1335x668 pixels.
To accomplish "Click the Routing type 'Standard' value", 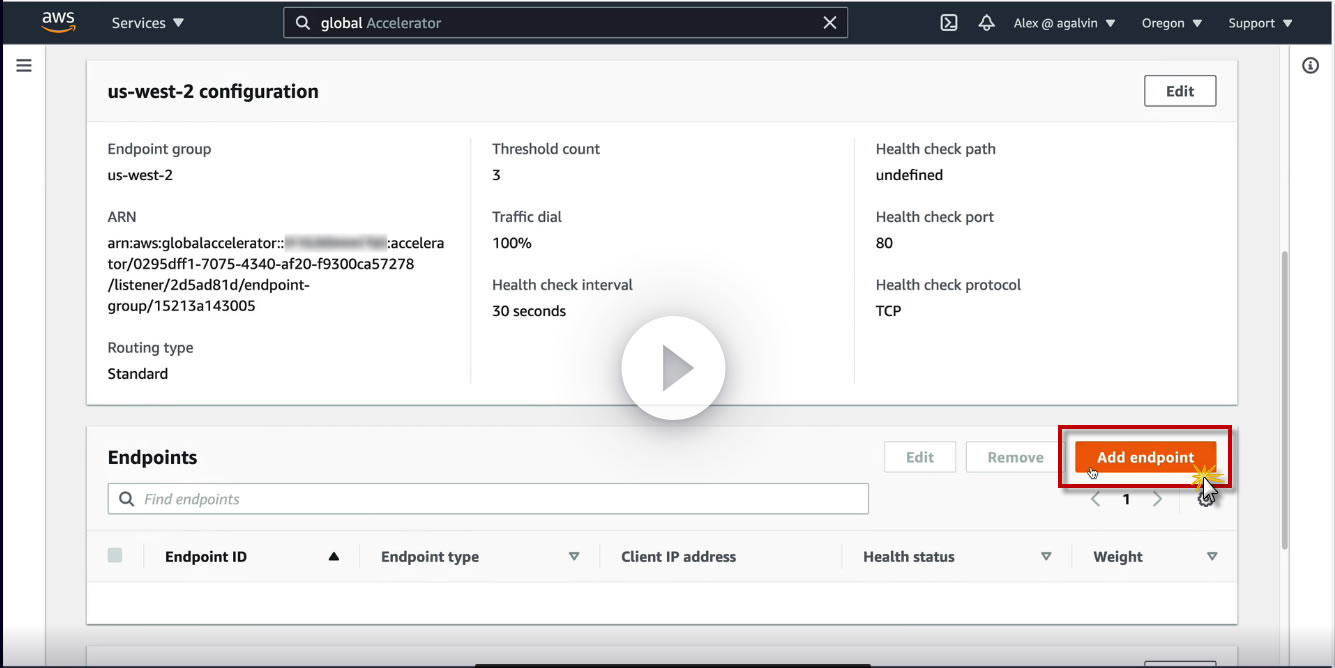I will pyautogui.click(x=138, y=374).
